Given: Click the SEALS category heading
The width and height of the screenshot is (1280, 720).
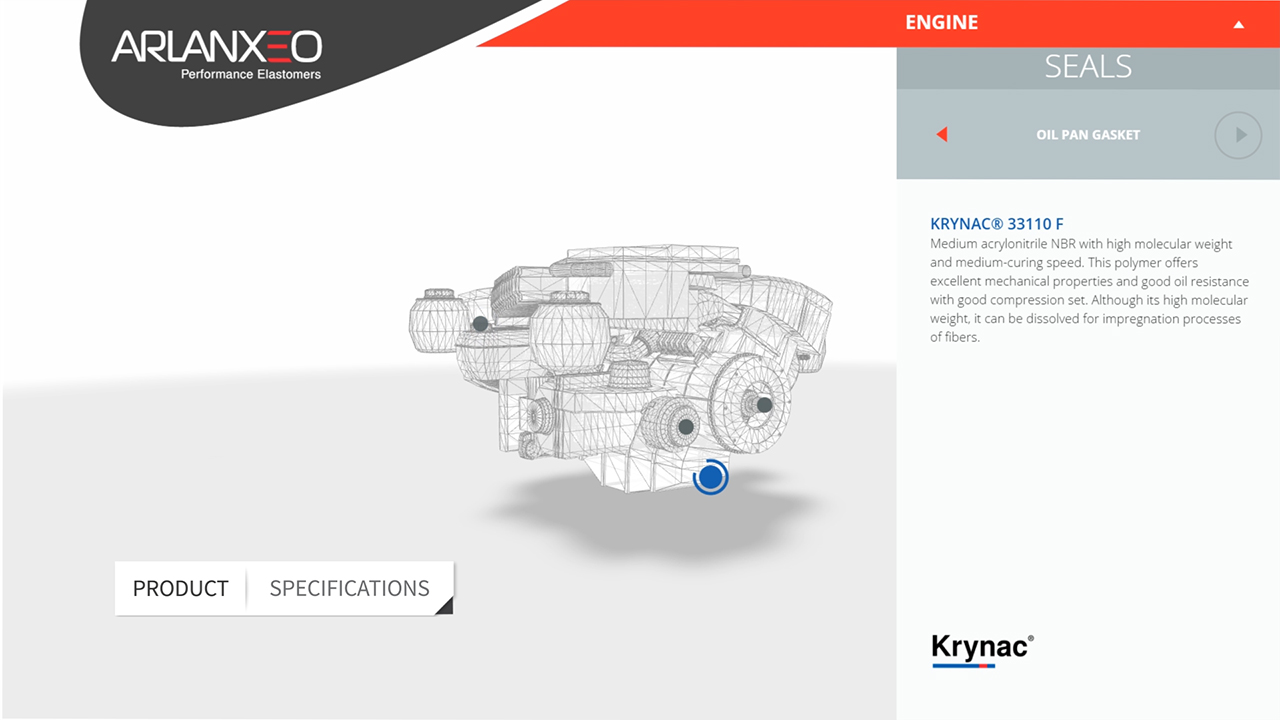Looking at the screenshot, I should (x=1088, y=66).
